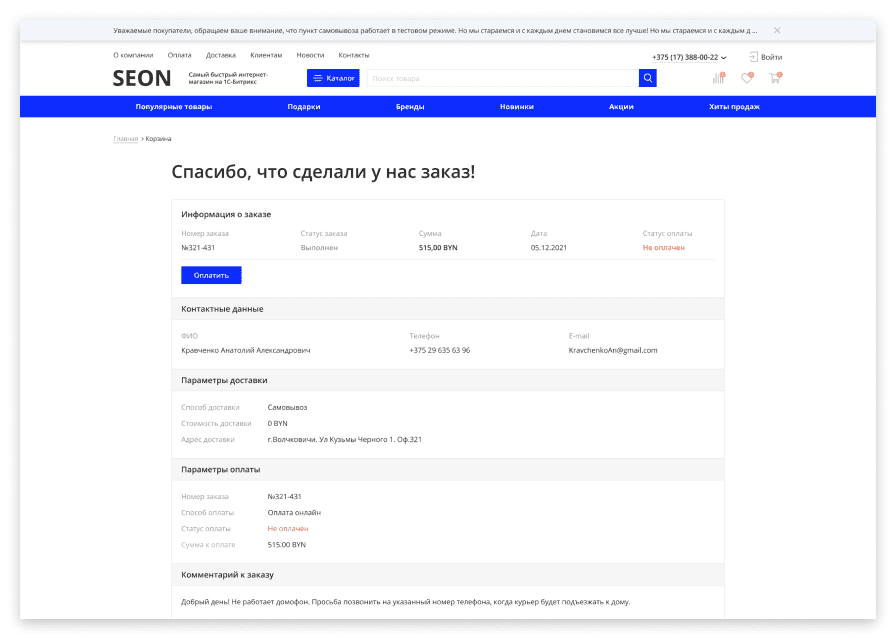Click phone +375 29 635 63 96

(x=439, y=350)
